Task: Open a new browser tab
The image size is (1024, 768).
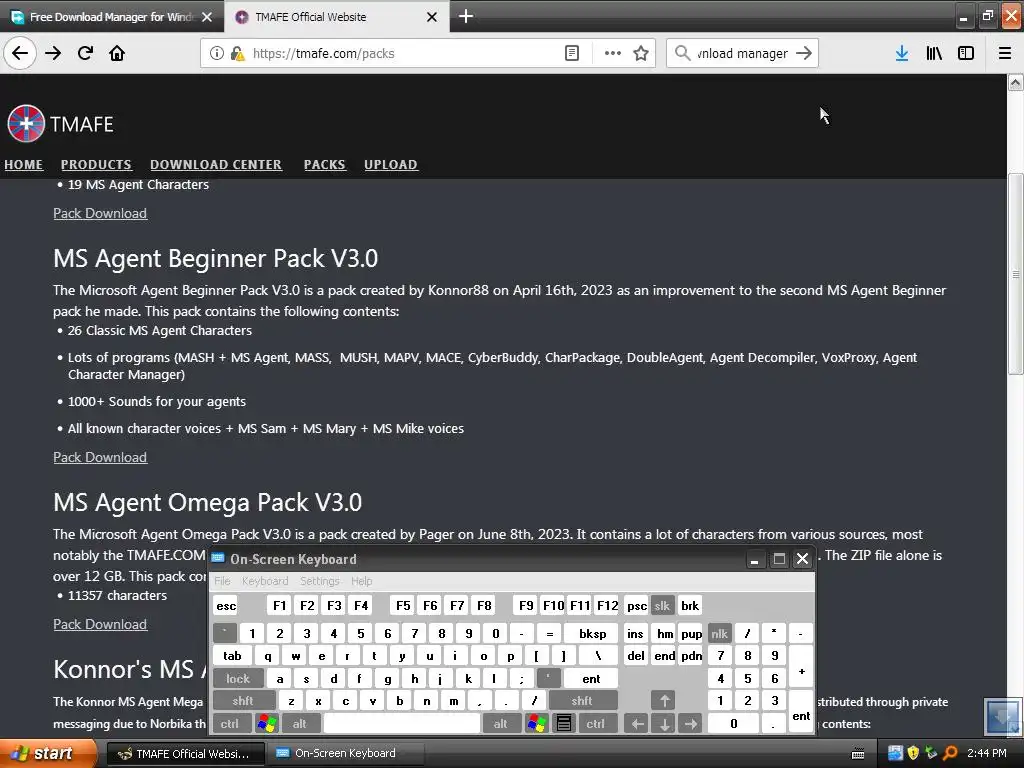Action: click(x=466, y=16)
